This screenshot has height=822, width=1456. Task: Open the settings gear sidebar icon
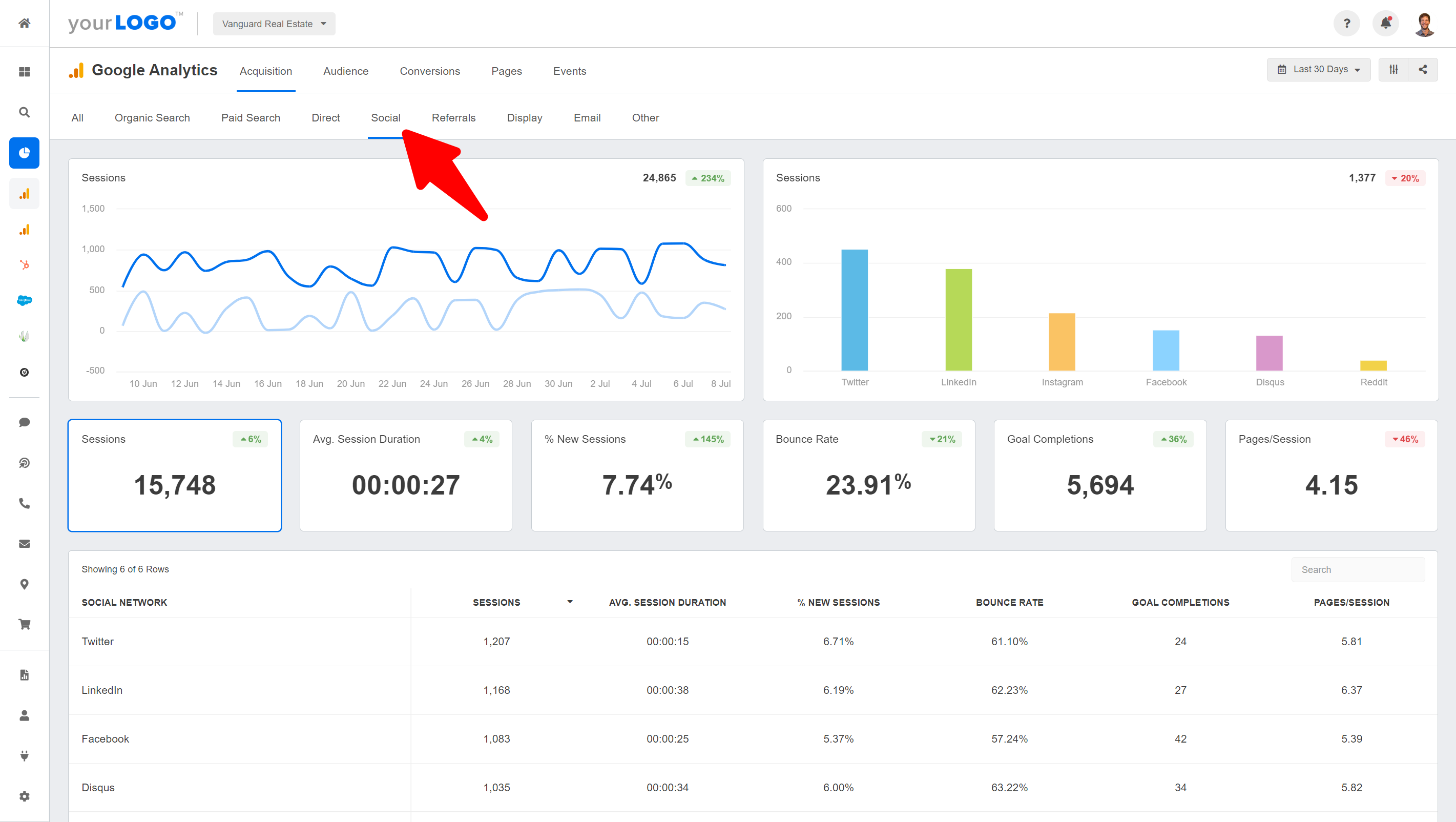24,796
